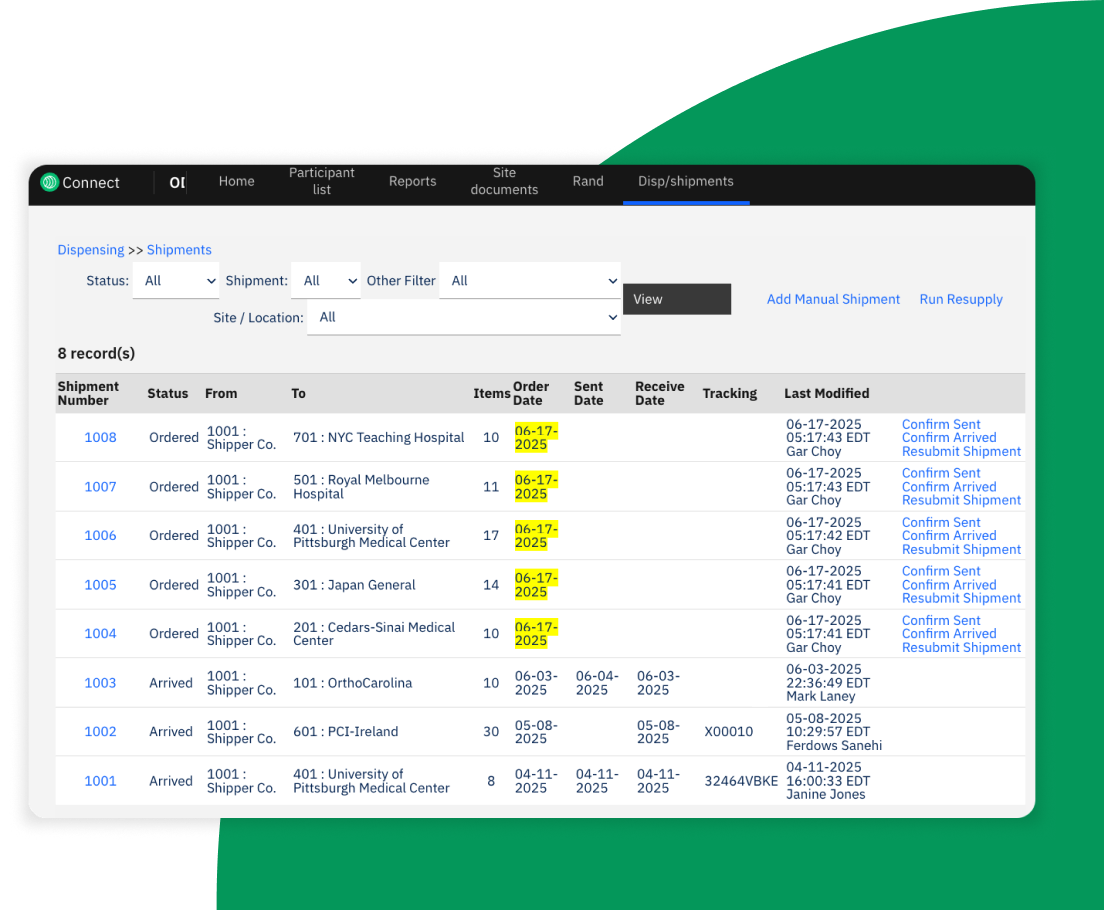This screenshot has height=910, width=1104.
Task: Open the Shipment filter dropdown
Action: (x=326, y=281)
